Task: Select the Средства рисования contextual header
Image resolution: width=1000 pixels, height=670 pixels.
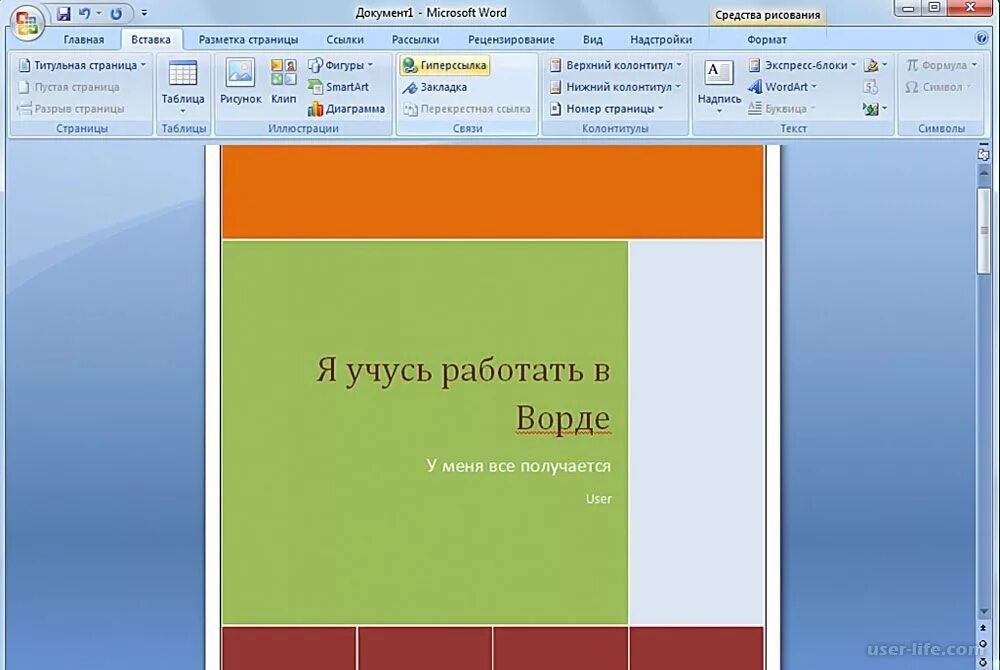Action: pos(767,15)
